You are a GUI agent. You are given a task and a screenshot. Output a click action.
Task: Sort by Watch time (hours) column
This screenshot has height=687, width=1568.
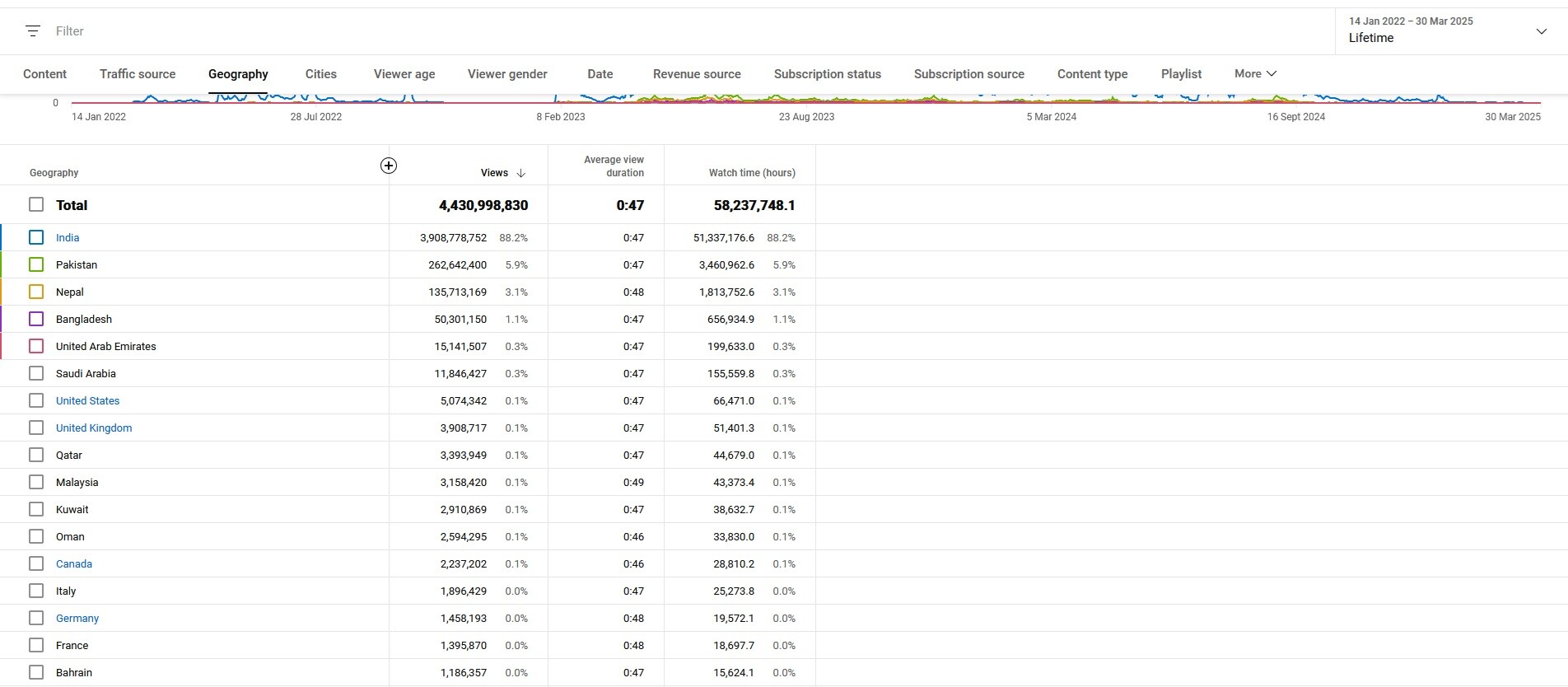(752, 173)
